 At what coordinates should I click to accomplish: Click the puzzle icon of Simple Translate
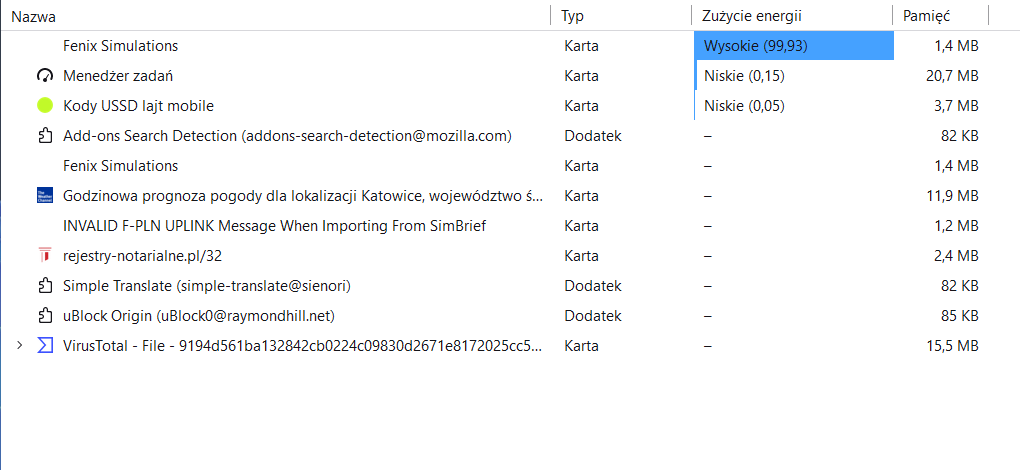point(45,285)
